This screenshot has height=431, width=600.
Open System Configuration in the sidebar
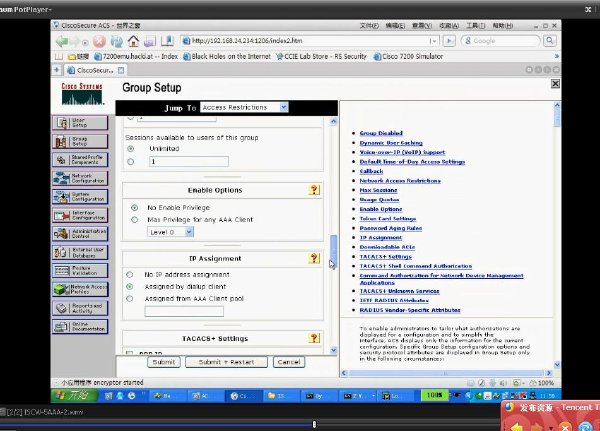(x=80, y=197)
